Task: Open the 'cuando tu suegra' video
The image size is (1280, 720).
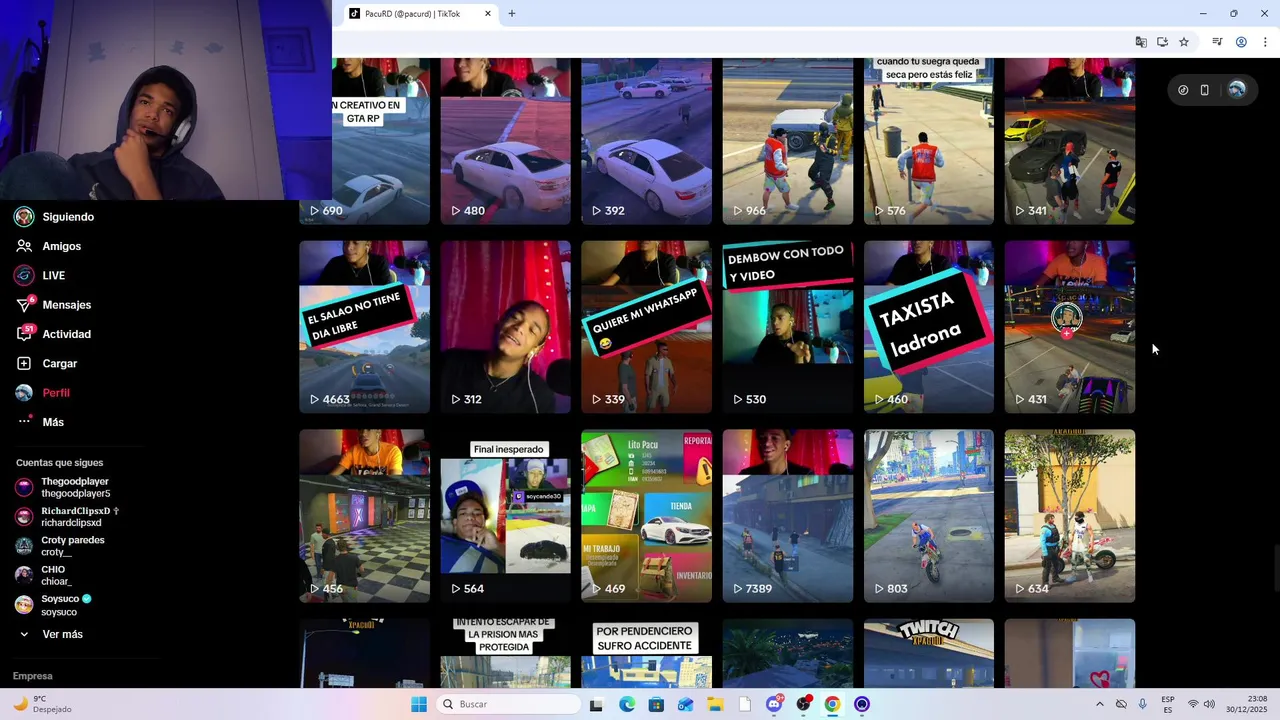Action: (929, 141)
